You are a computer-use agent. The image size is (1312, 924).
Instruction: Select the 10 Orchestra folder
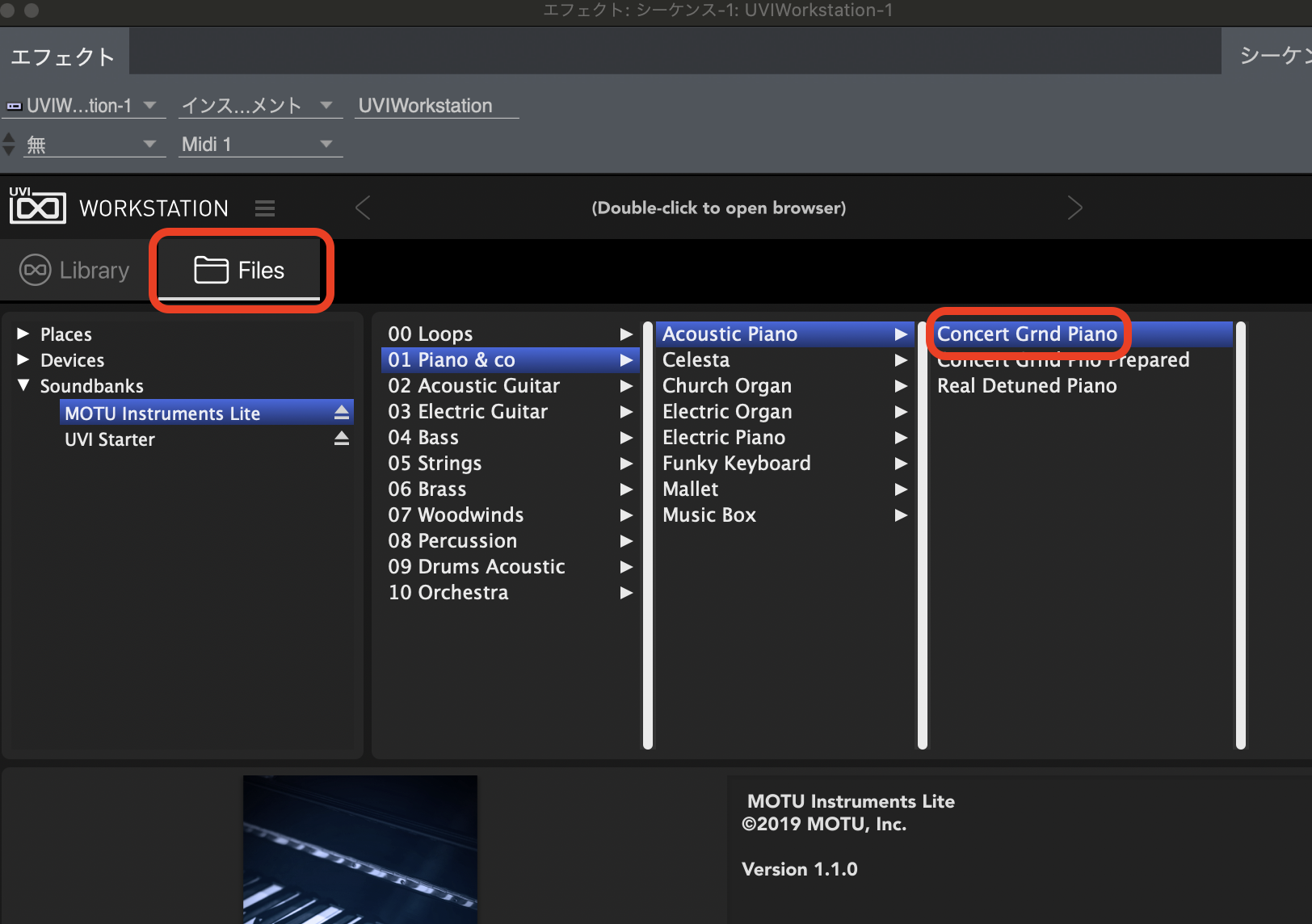pos(510,592)
